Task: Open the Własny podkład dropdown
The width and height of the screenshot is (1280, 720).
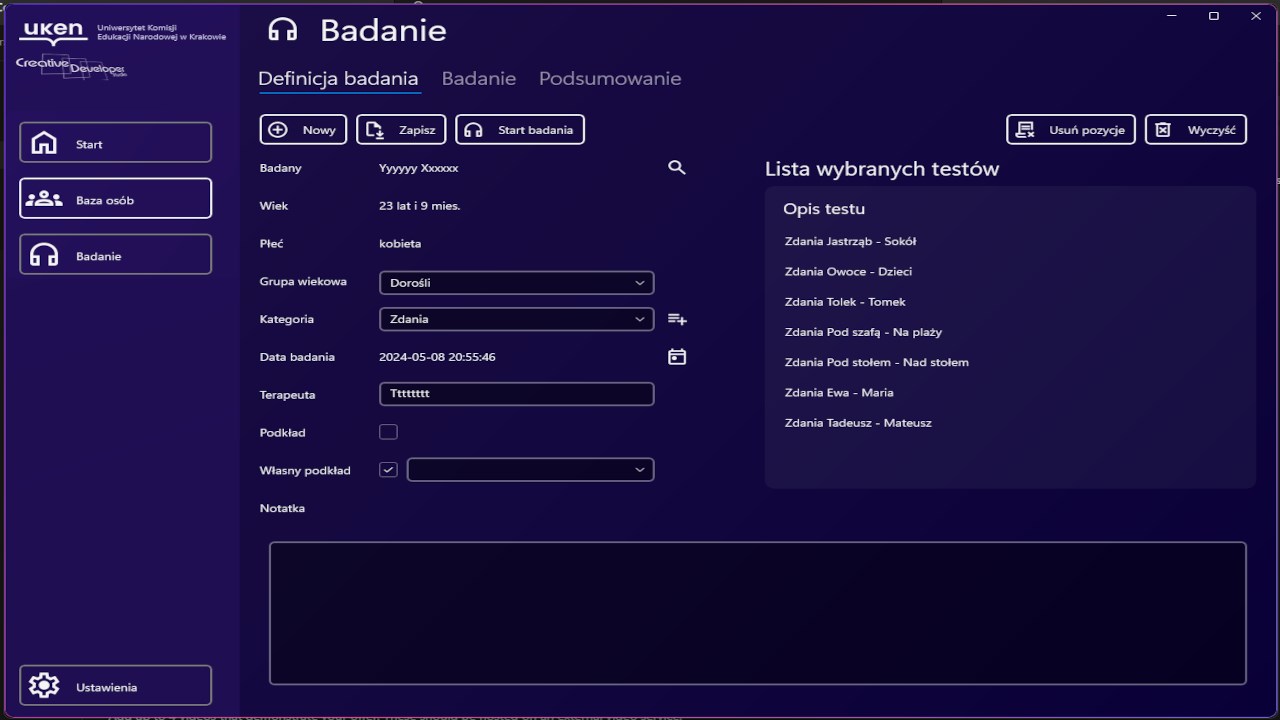Action: [531, 470]
